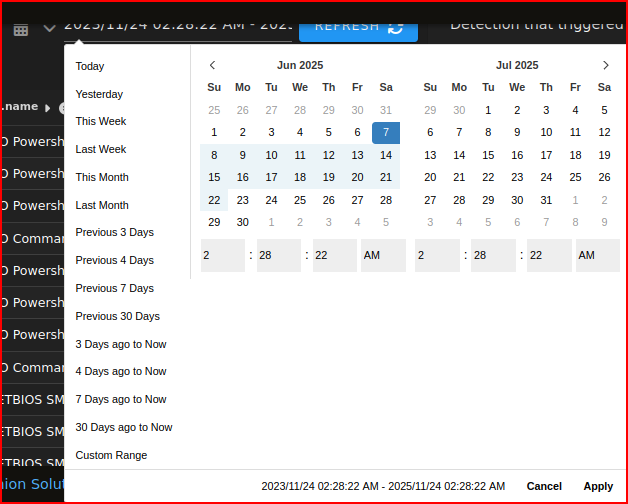This screenshot has height=504, width=628.
Task: Expand the chevron beside the date range field
Action: click(x=49, y=28)
